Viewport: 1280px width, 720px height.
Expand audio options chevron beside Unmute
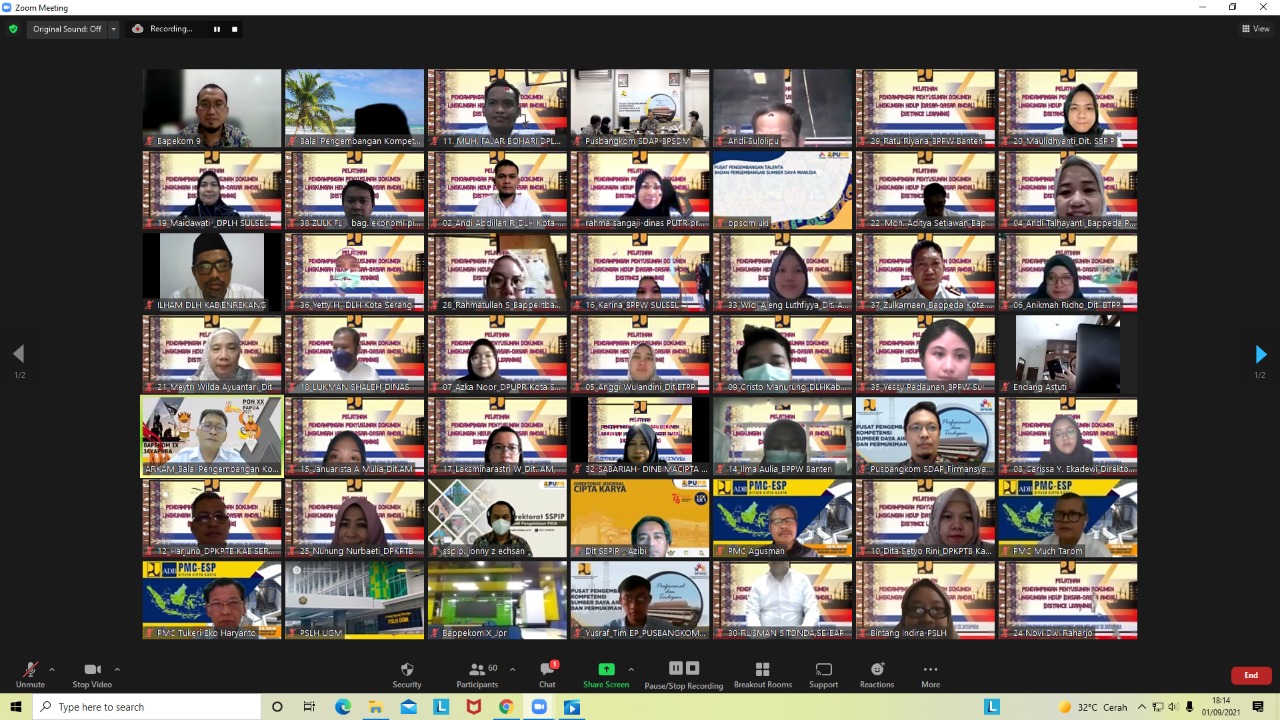click(x=52, y=669)
